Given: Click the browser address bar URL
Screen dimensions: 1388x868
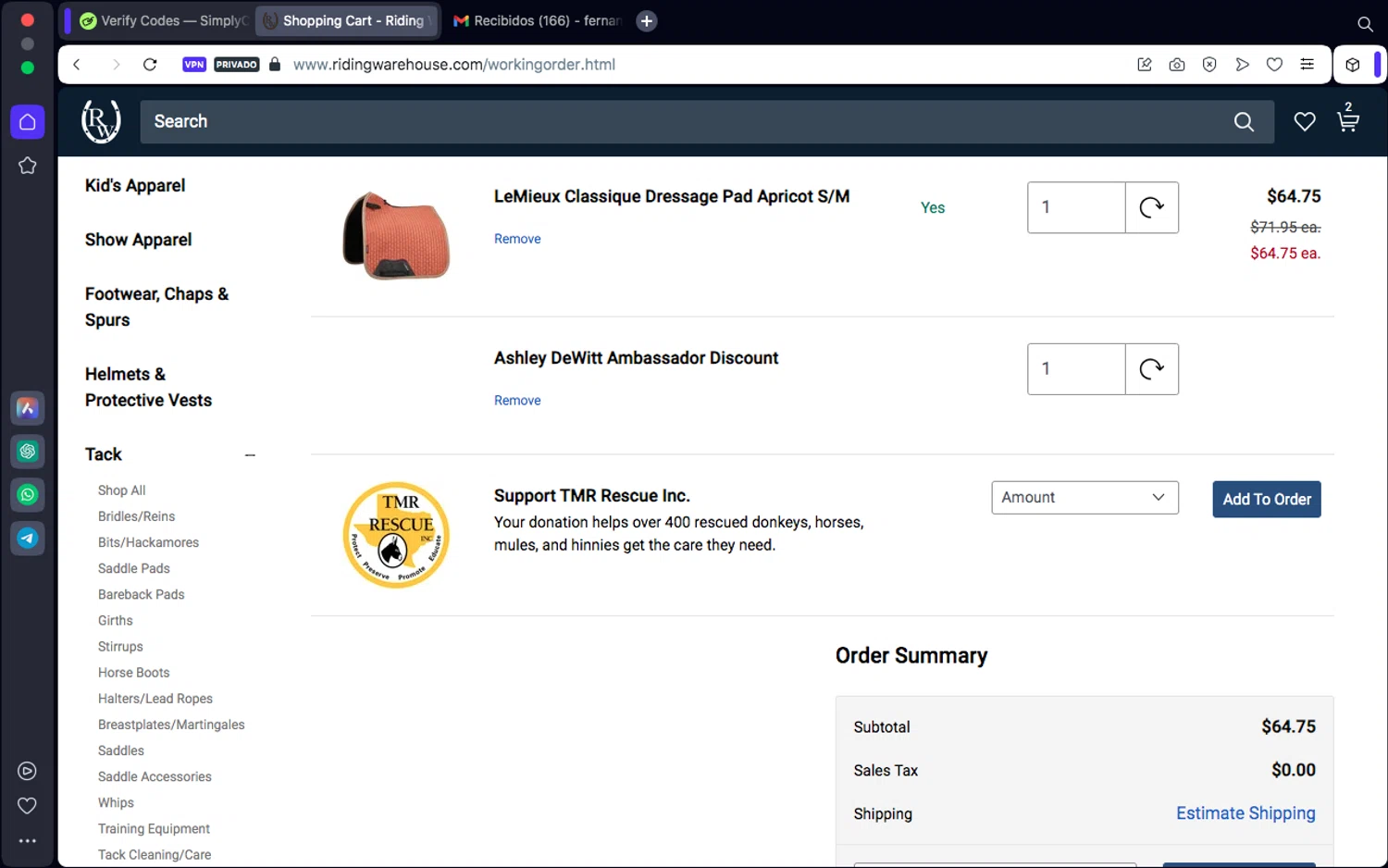Looking at the screenshot, I should (454, 65).
